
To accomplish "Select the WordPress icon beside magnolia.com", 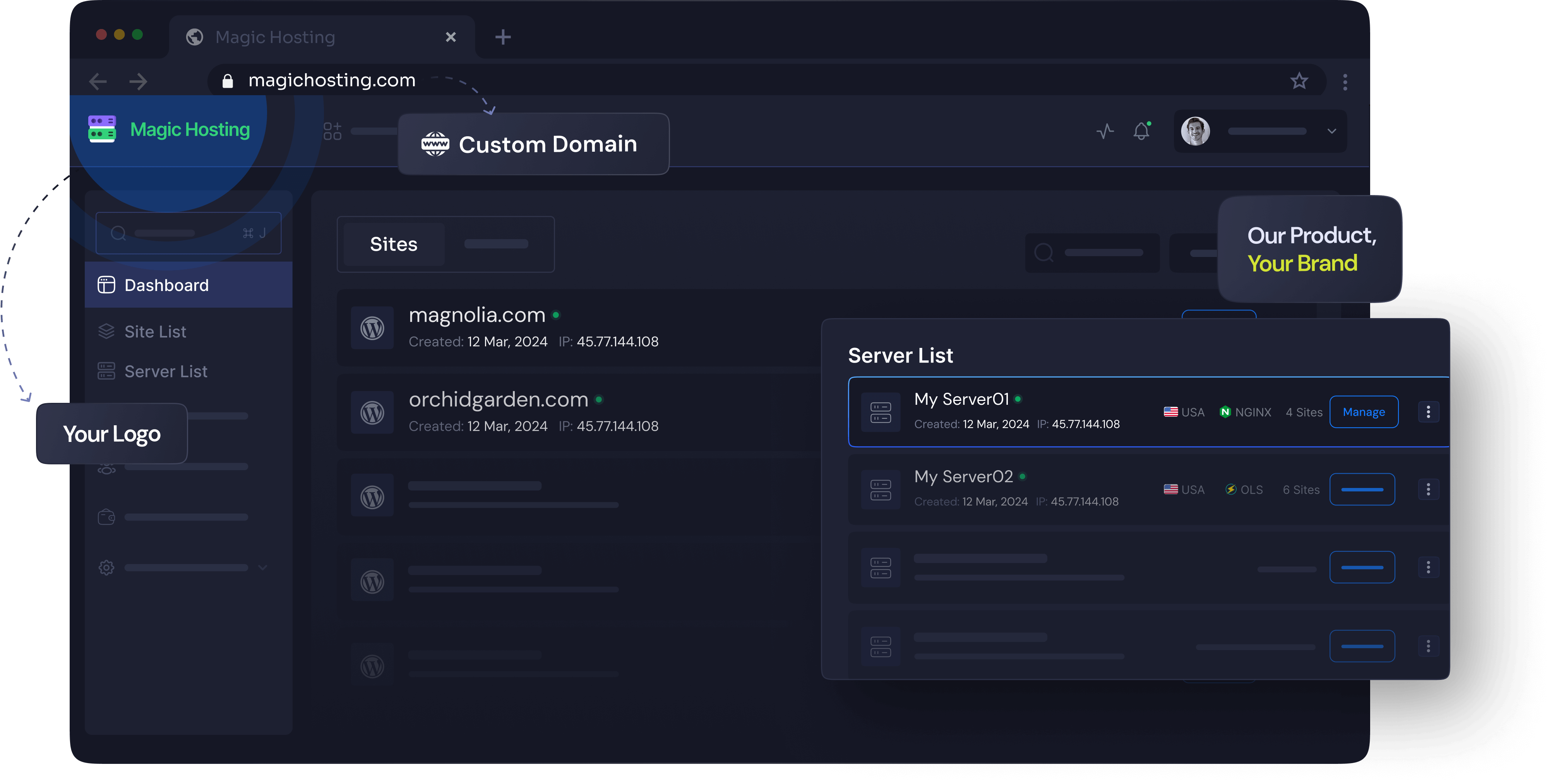I will [372, 327].
